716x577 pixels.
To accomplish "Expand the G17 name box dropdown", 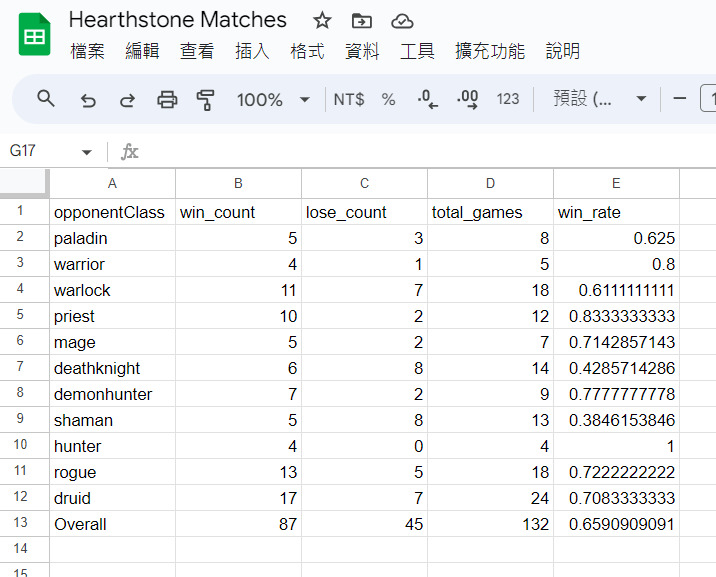I will pos(86,152).
